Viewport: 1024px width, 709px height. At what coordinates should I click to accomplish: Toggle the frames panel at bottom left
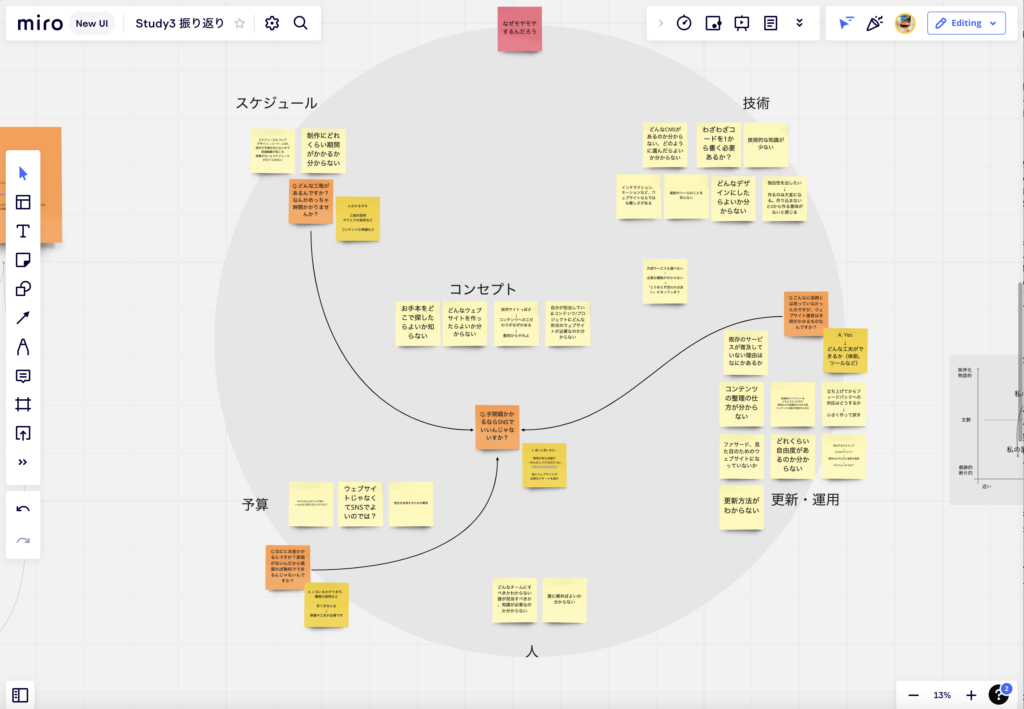pyautogui.click(x=21, y=695)
